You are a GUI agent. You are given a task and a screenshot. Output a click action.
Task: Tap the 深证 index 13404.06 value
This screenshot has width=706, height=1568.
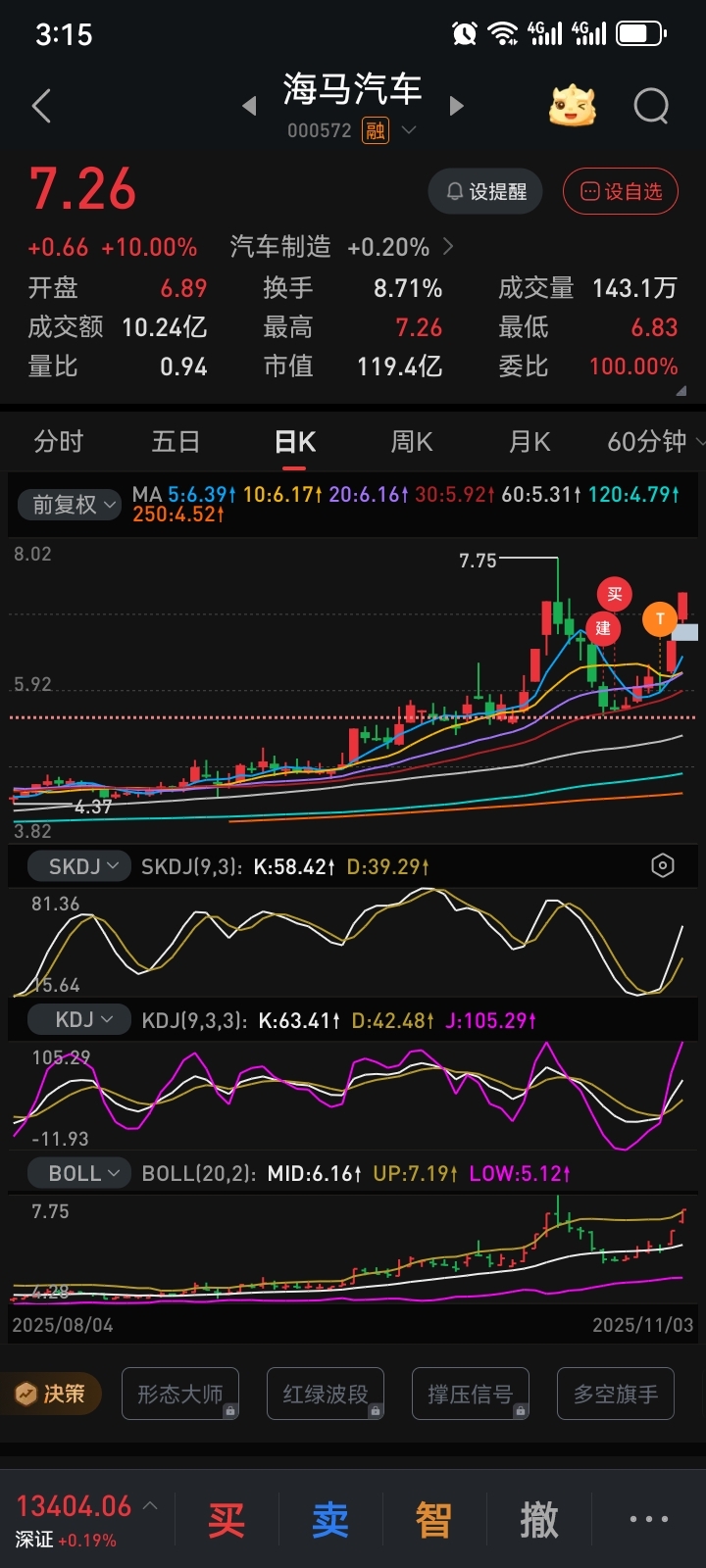tap(74, 1506)
